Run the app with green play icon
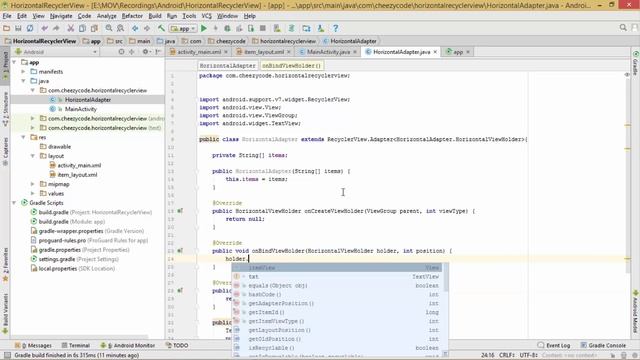The width and height of the screenshot is (640, 360). [x=204, y=28]
